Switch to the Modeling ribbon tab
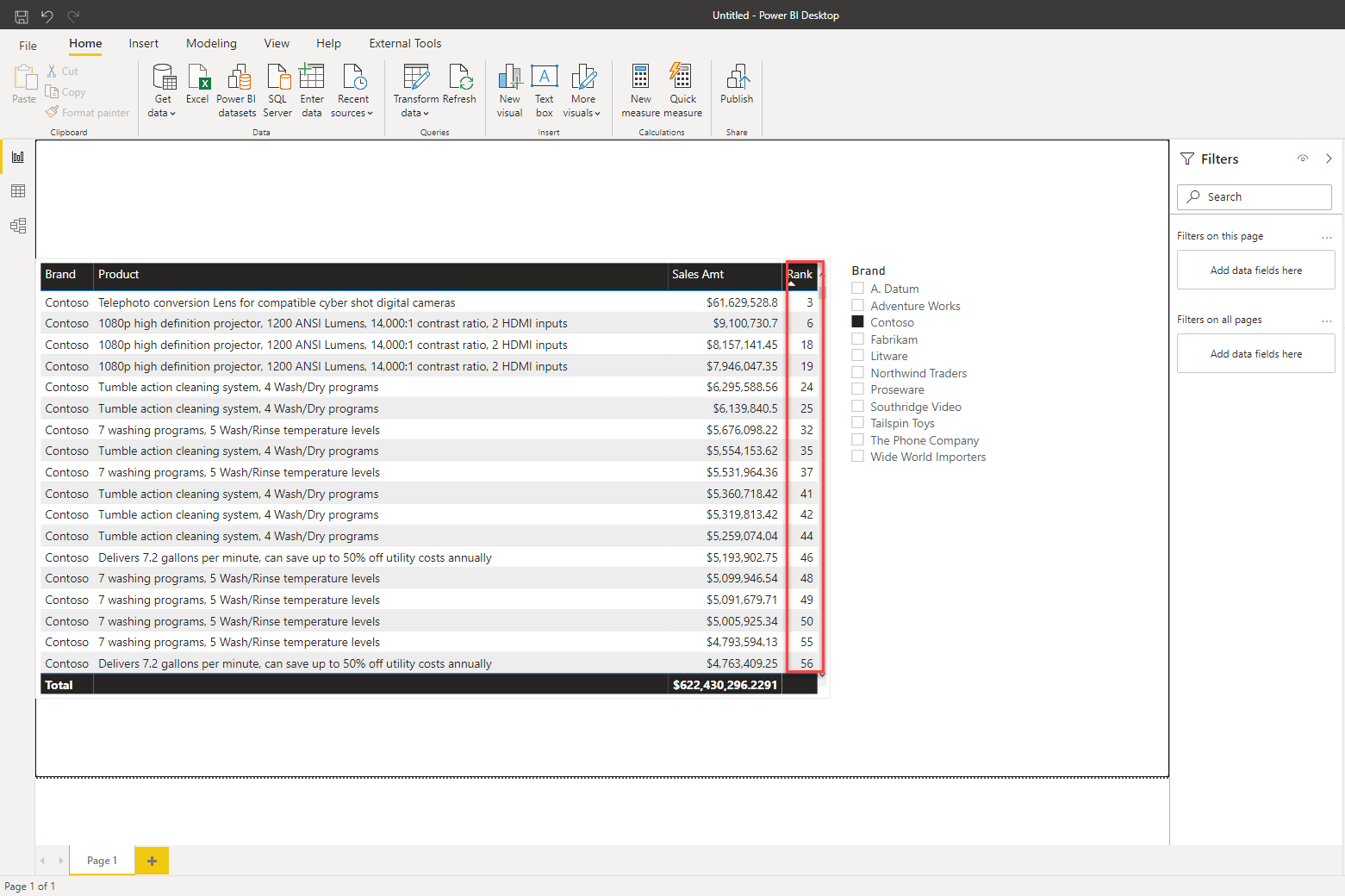Image resolution: width=1345 pixels, height=896 pixels. [211, 43]
